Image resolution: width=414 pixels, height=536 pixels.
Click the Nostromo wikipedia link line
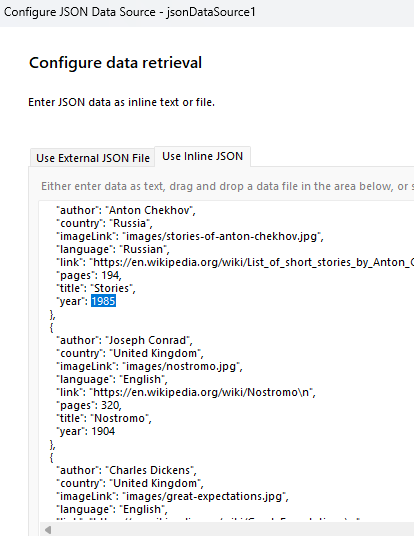[x=186, y=392]
